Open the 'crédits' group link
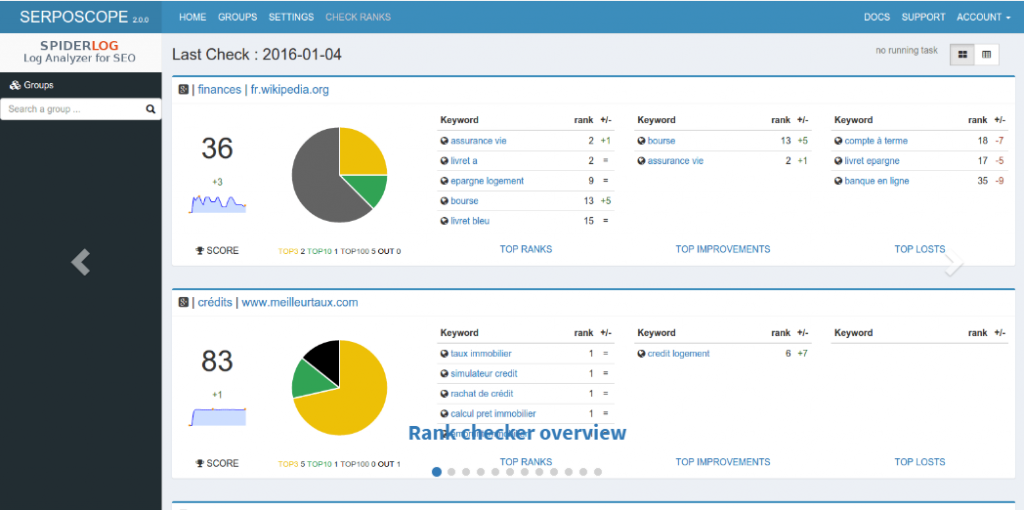 [215, 302]
